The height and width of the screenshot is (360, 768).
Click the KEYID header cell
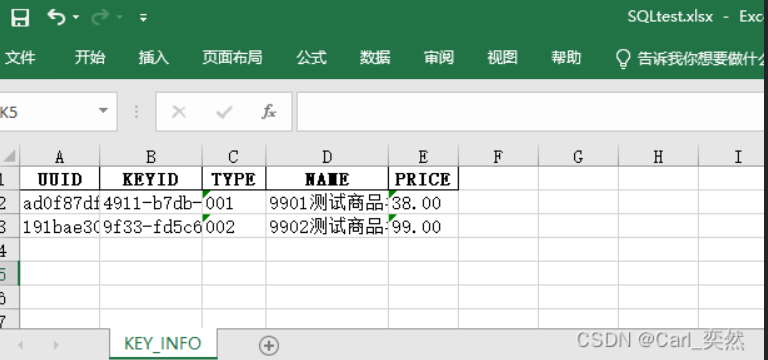[151, 179]
